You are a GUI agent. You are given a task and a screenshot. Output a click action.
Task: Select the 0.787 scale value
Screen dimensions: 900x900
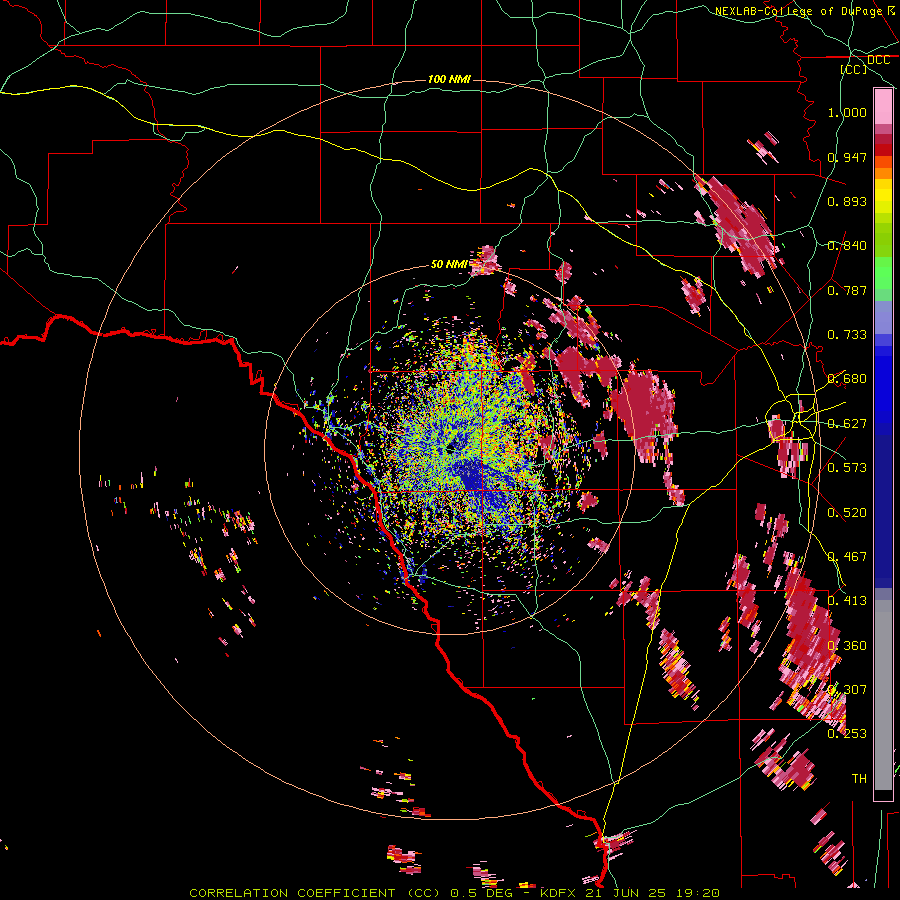click(847, 290)
